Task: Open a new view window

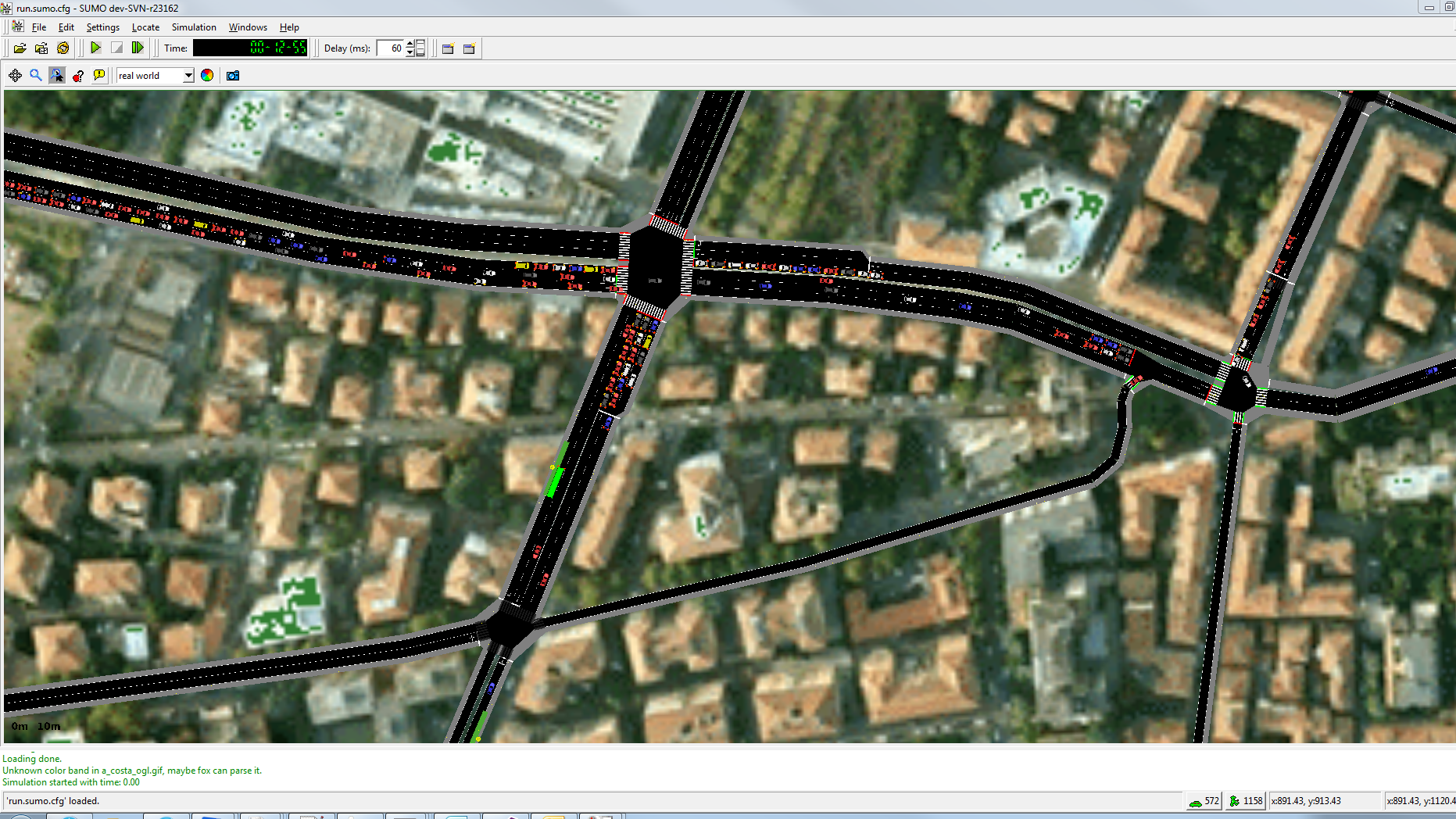Action: click(x=447, y=48)
